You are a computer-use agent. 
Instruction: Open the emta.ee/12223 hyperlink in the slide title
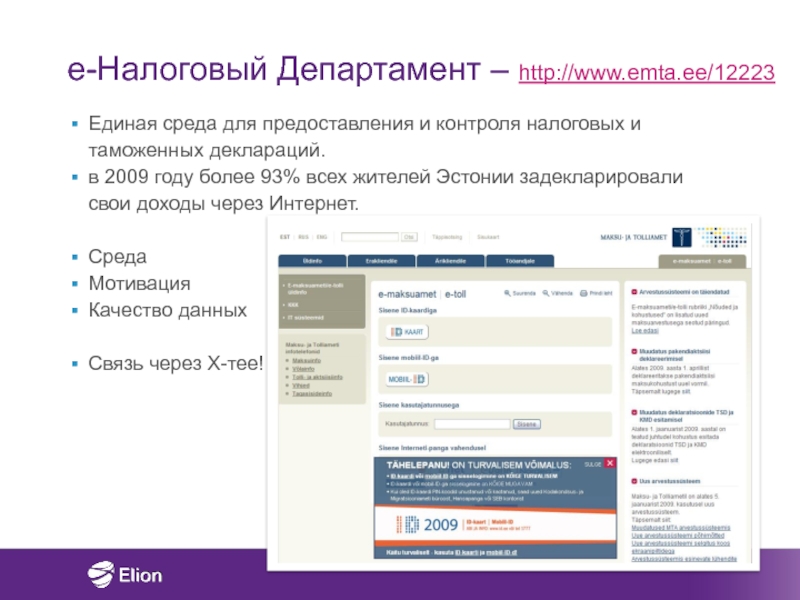click(x=646, y=72)
